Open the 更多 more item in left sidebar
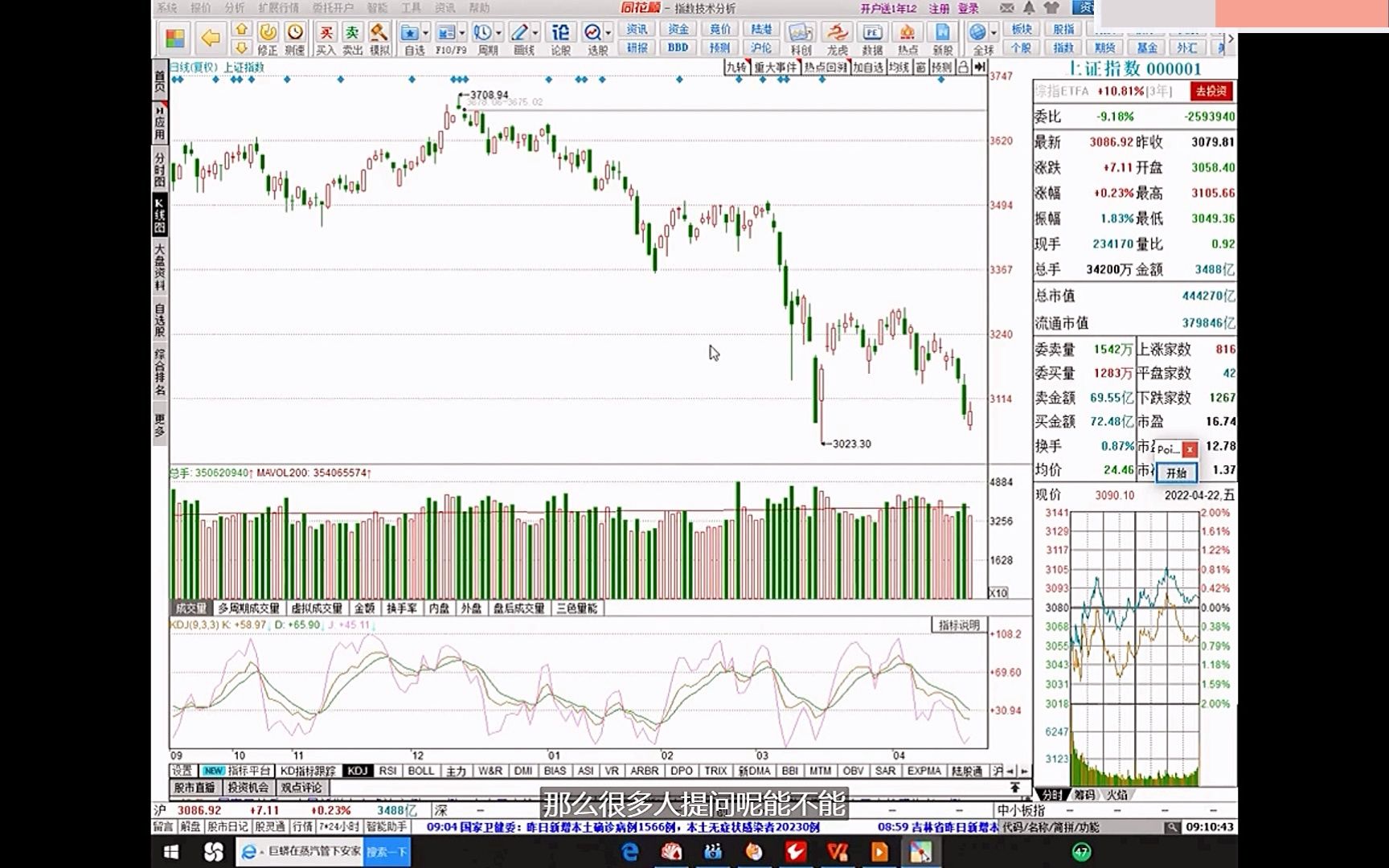This screenshot has width=1389, height=868. (x=160, y=424)
